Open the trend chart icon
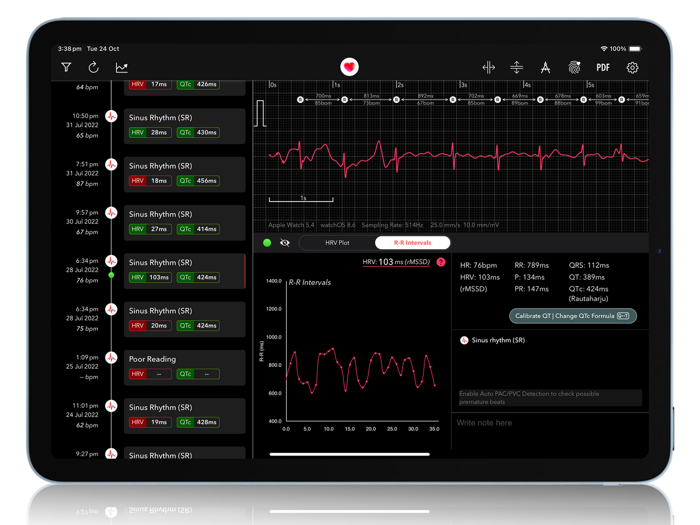 click(121, 67)
